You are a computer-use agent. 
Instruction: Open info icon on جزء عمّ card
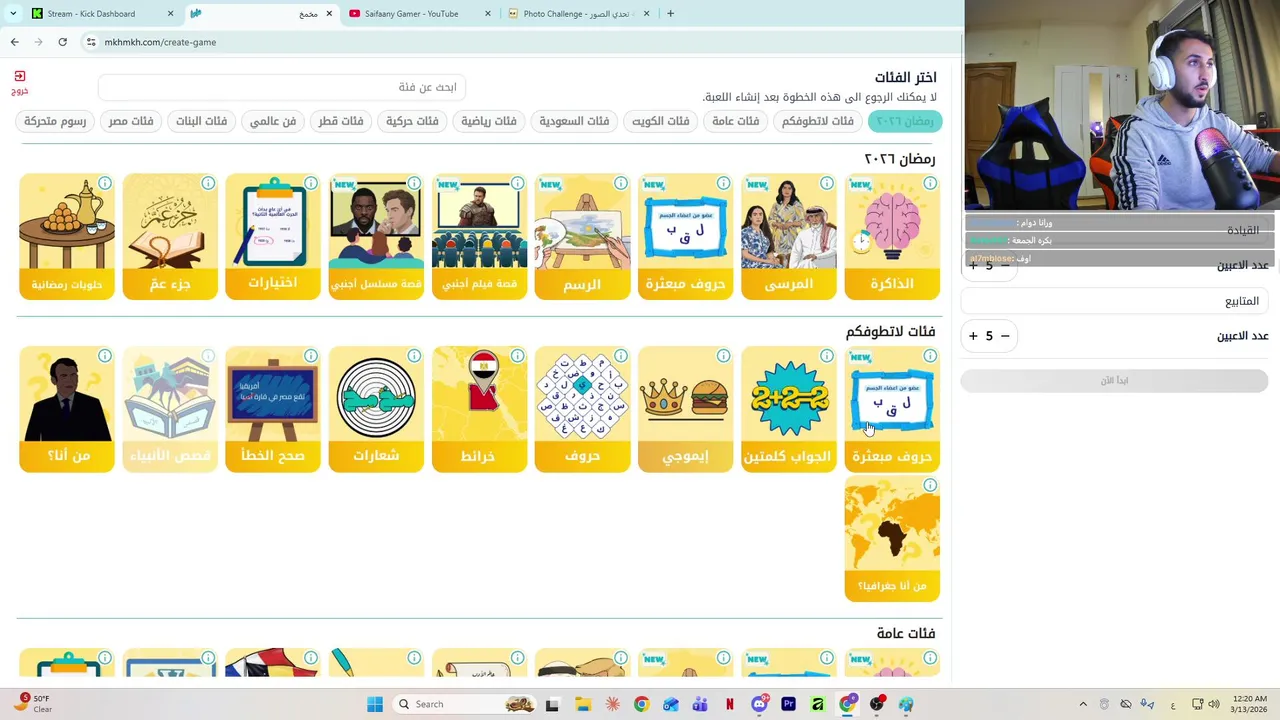click(x=208, y=183)
